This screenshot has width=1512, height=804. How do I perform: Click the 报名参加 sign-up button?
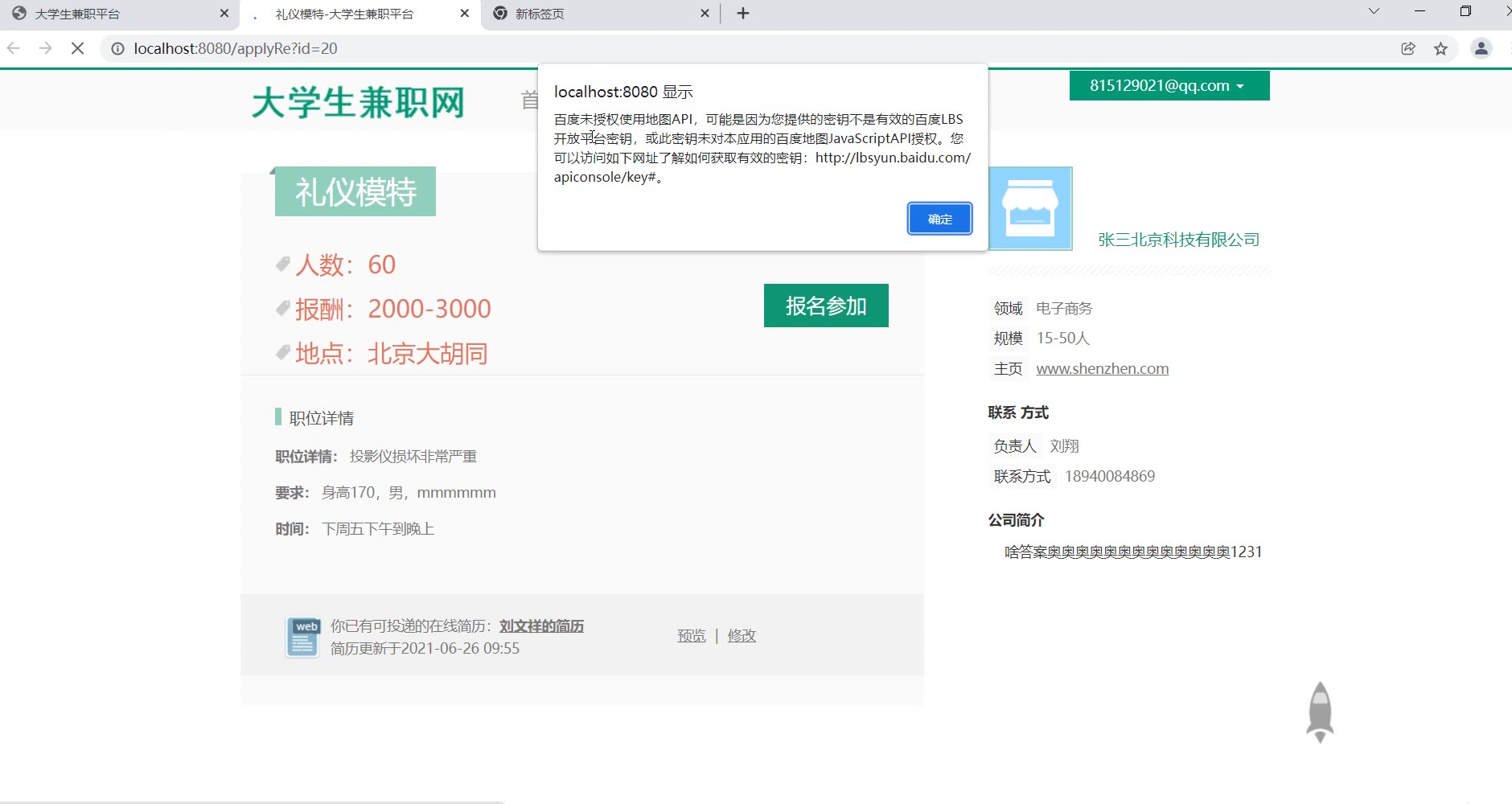coord(826,306)
